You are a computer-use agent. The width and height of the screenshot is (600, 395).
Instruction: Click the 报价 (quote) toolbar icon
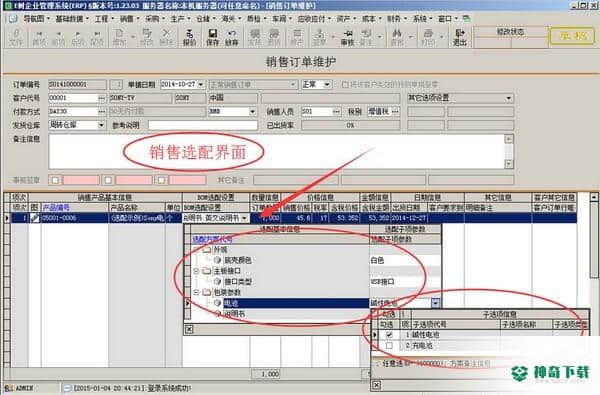189,37
